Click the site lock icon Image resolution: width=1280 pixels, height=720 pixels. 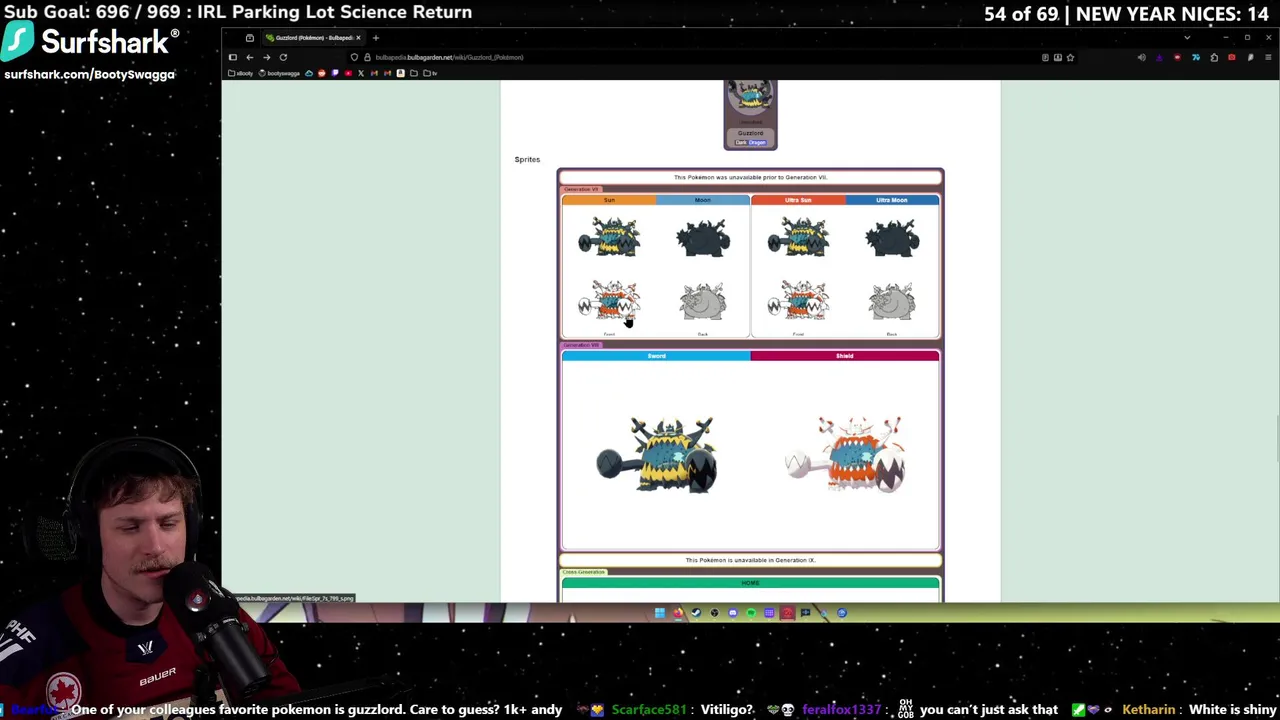(367, 57)
